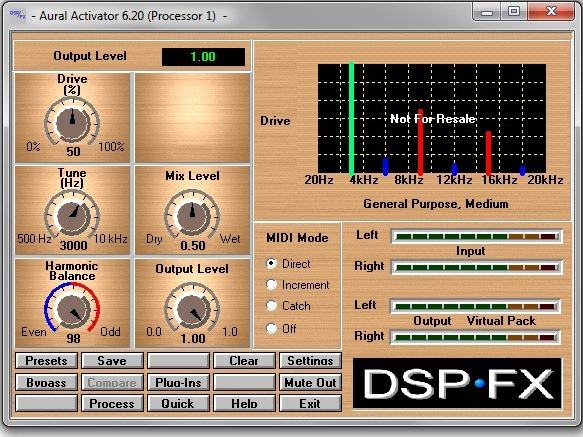Click the blue marker at 12kHz

click(x=454, y=169)
